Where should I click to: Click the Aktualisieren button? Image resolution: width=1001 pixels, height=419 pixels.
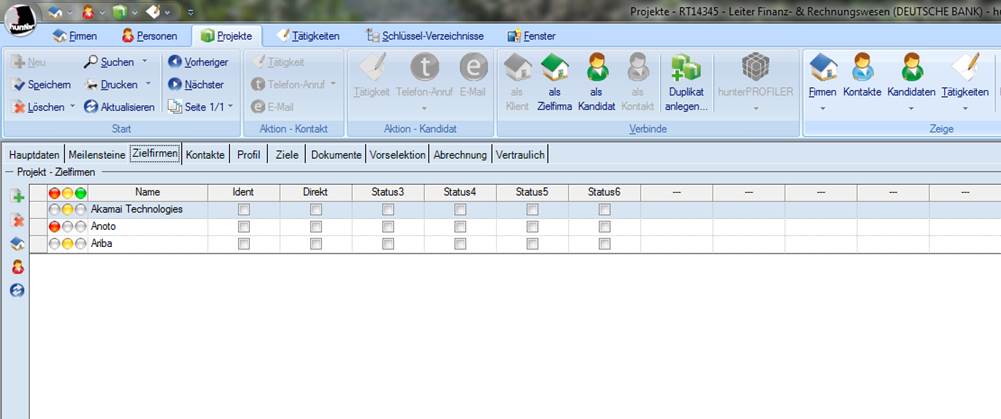[x=120, y=107]
